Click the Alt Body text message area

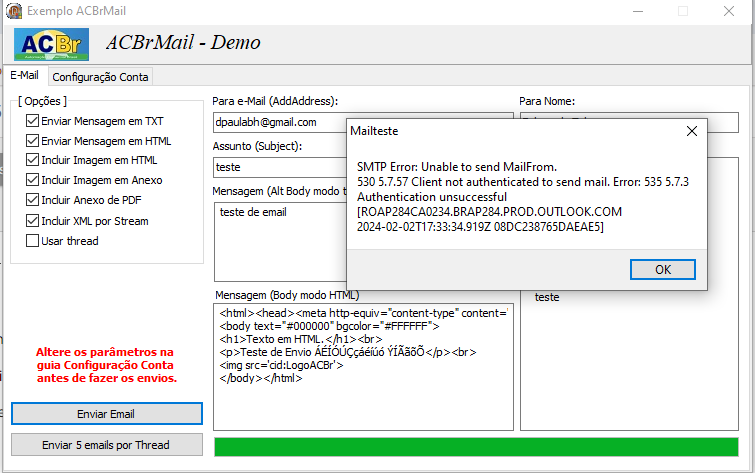281,242
